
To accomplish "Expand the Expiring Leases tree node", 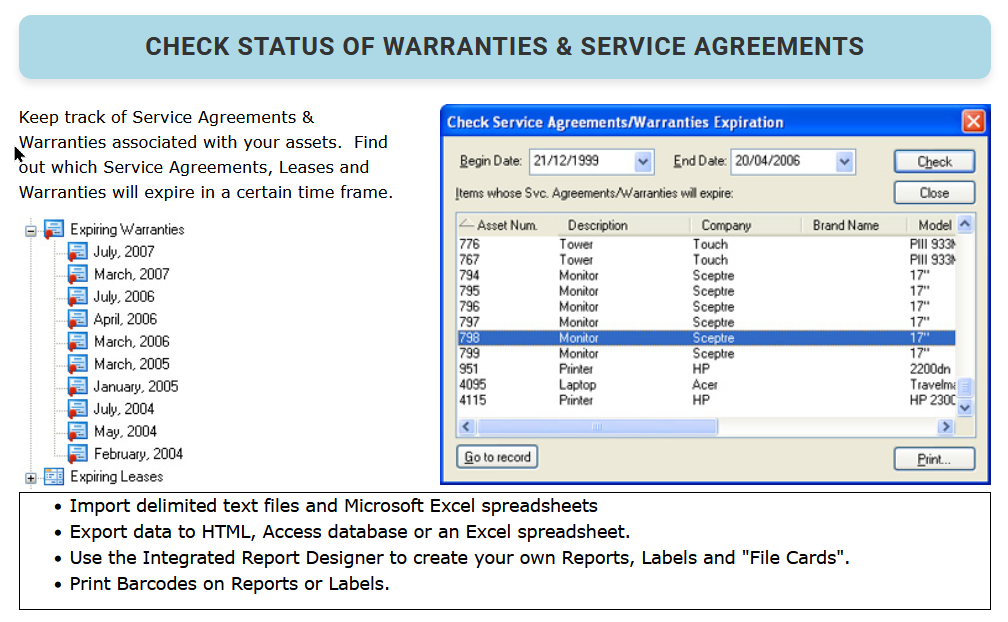I will click(30, 478).
